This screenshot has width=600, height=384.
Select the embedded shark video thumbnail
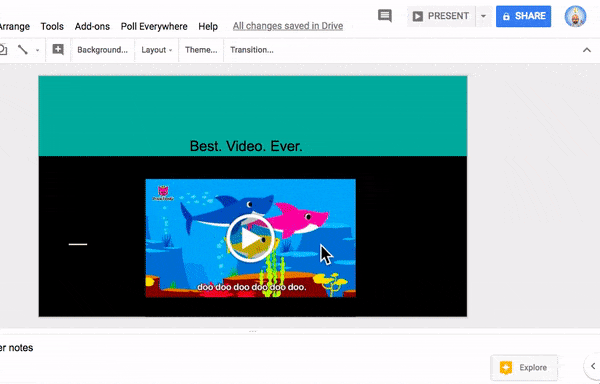[251, 238]
